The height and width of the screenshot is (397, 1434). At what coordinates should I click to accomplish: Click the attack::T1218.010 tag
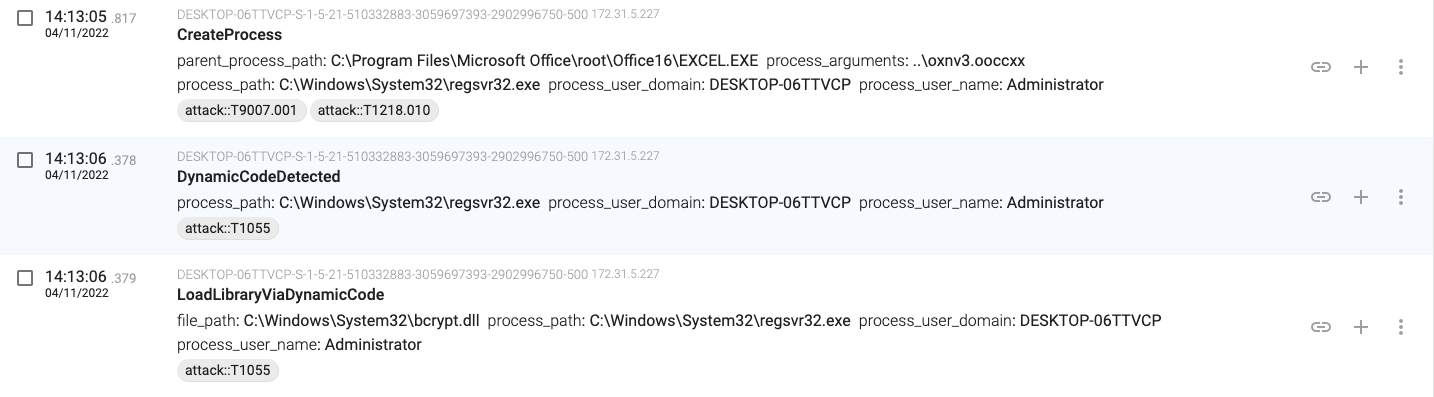pos(374,111)
